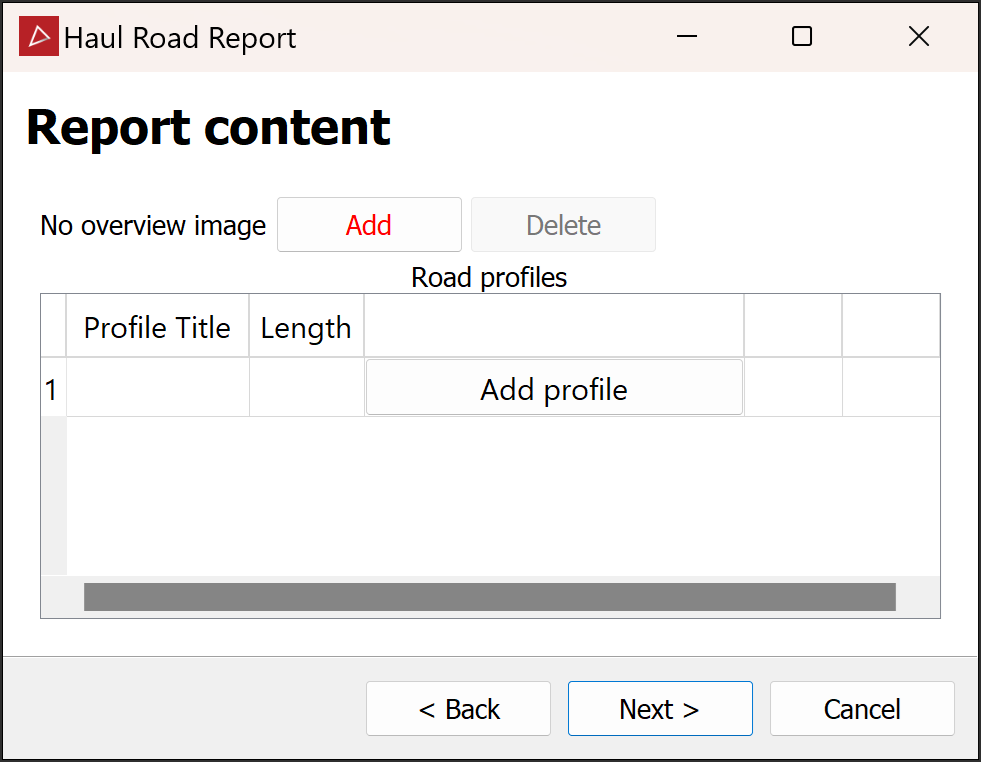Select the Length column header

tap(306, 328)
